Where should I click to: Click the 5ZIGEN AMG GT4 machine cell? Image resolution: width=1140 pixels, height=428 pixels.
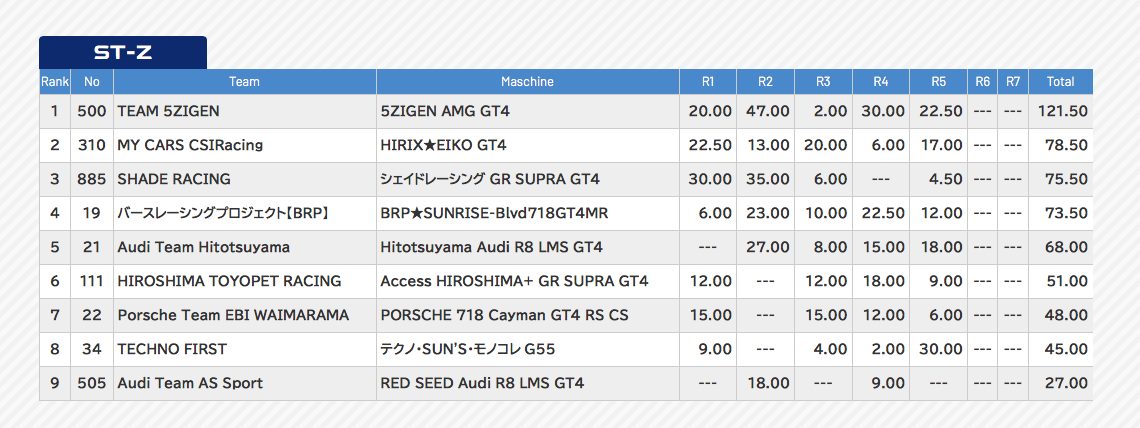[x=452, y=111]
